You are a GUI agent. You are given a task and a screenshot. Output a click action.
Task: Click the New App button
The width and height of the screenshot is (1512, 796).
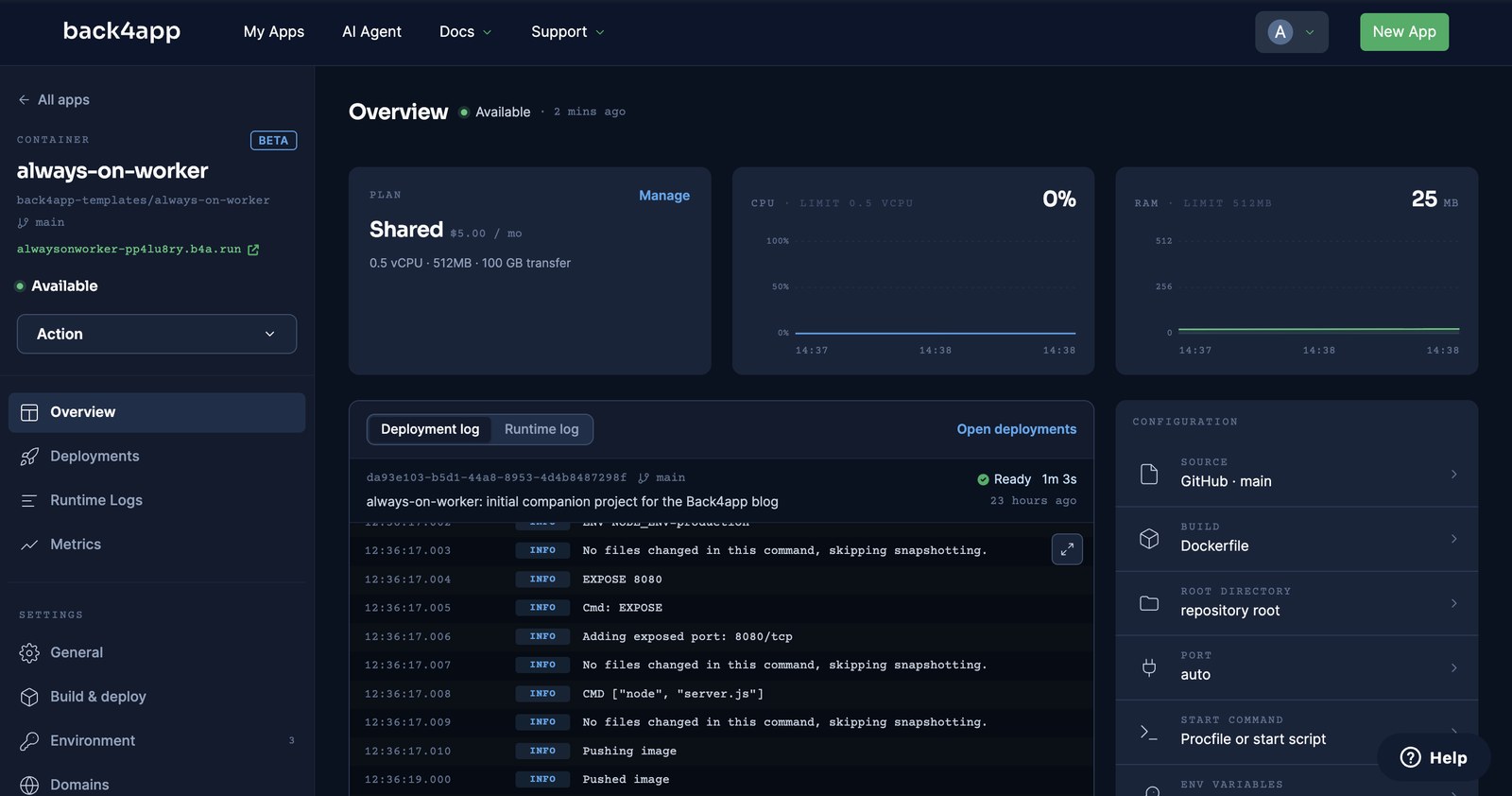(1403, 32)
